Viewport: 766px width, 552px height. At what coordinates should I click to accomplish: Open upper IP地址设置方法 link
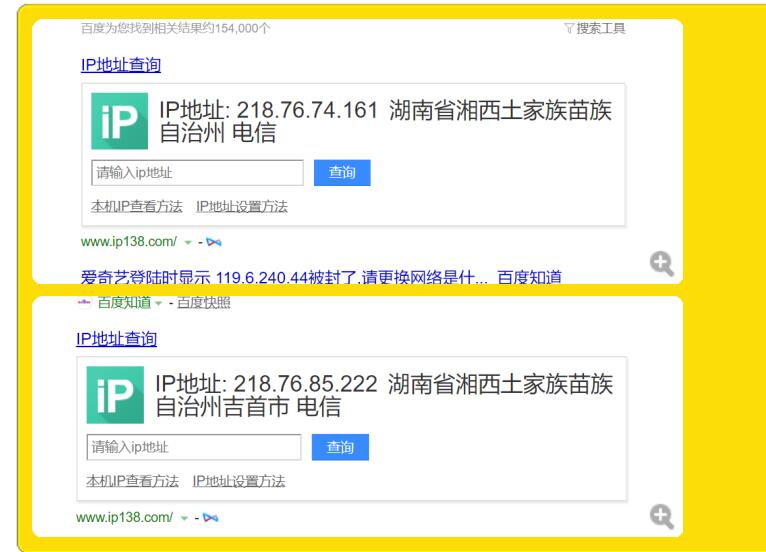[x=242, y=207]
